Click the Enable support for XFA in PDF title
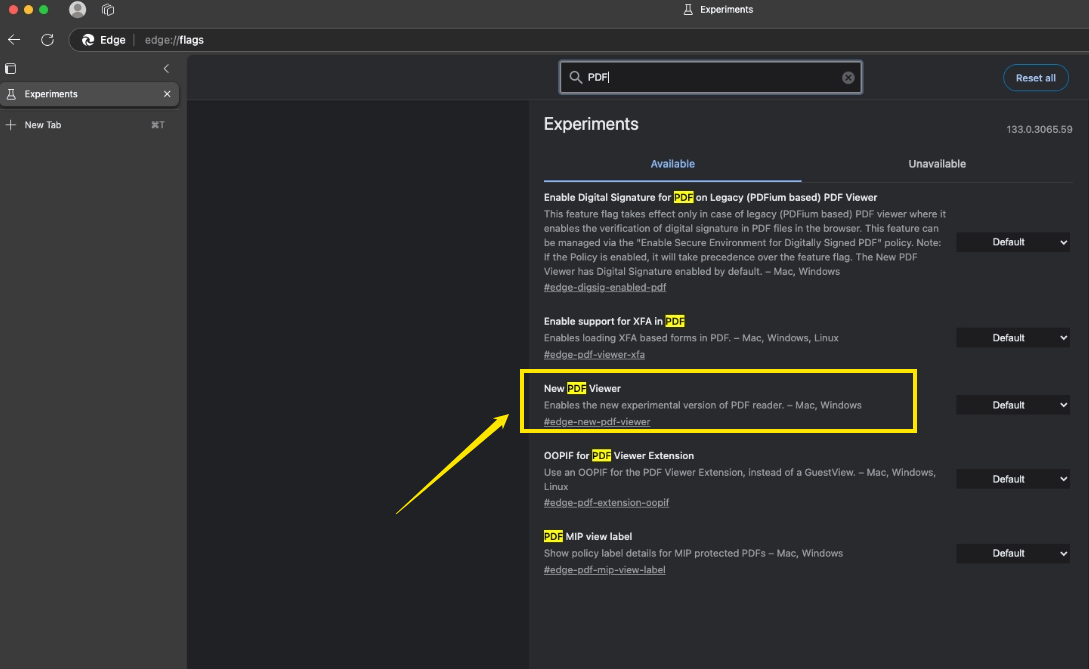This screenshot has height=669, width=1089. click(x=614, y=321)
